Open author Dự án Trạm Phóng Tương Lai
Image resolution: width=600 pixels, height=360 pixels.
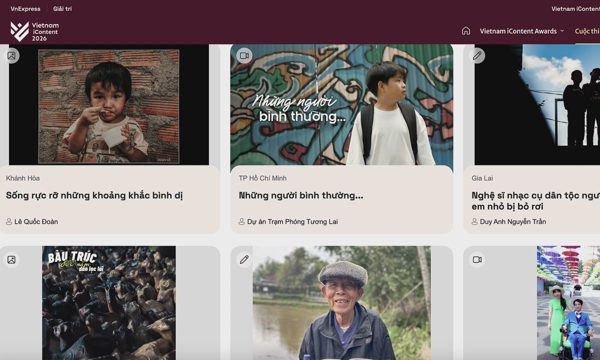coord(292,222)
